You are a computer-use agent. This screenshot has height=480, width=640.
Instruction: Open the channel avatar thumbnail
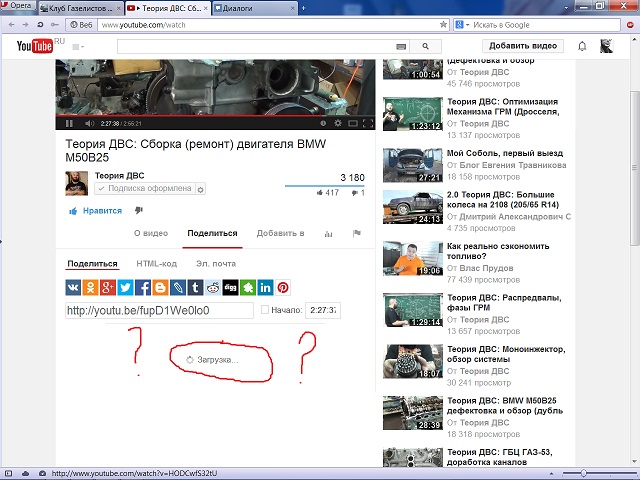[x=77, y=183]
